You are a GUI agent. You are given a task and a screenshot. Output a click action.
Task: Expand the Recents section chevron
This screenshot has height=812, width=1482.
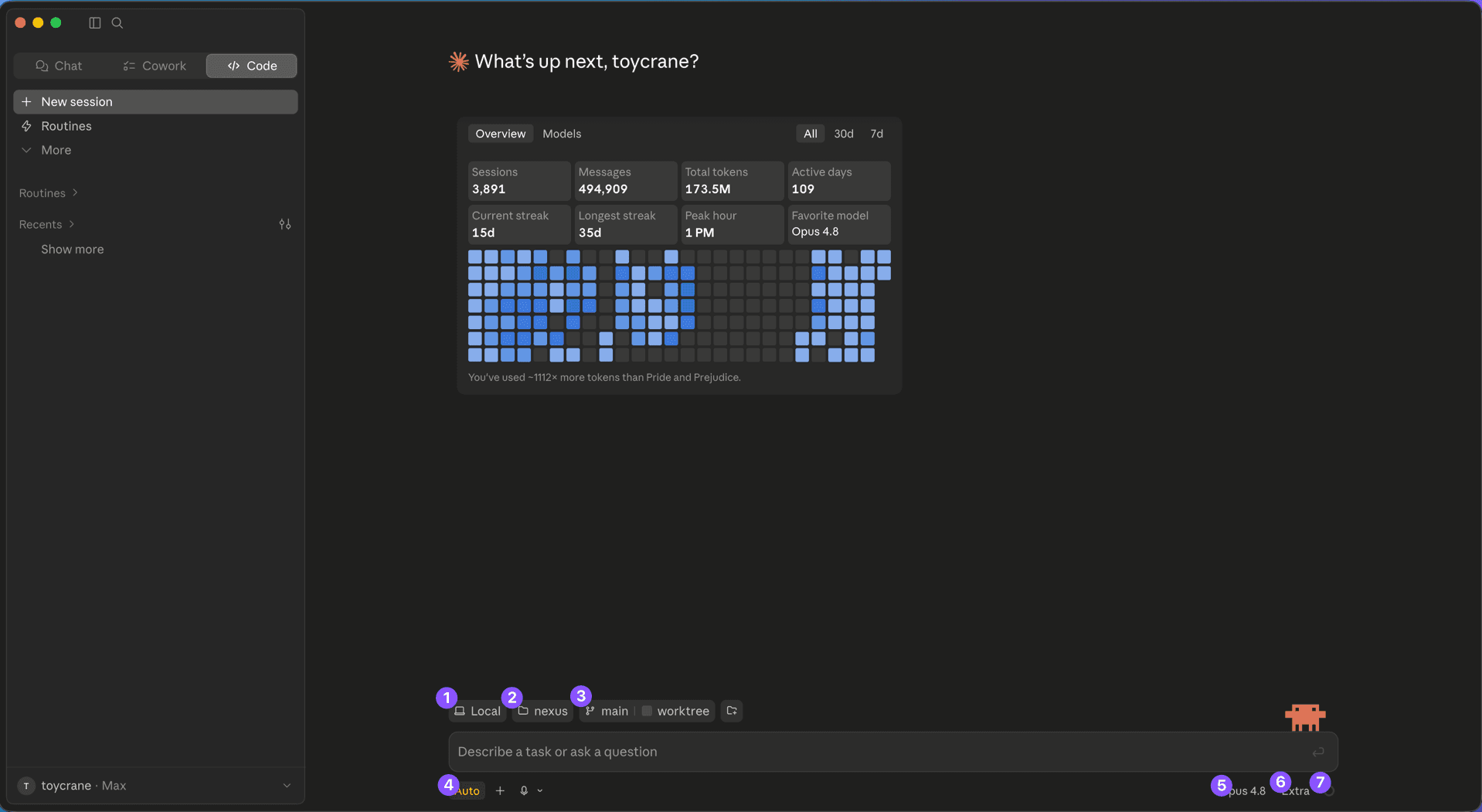72,224
